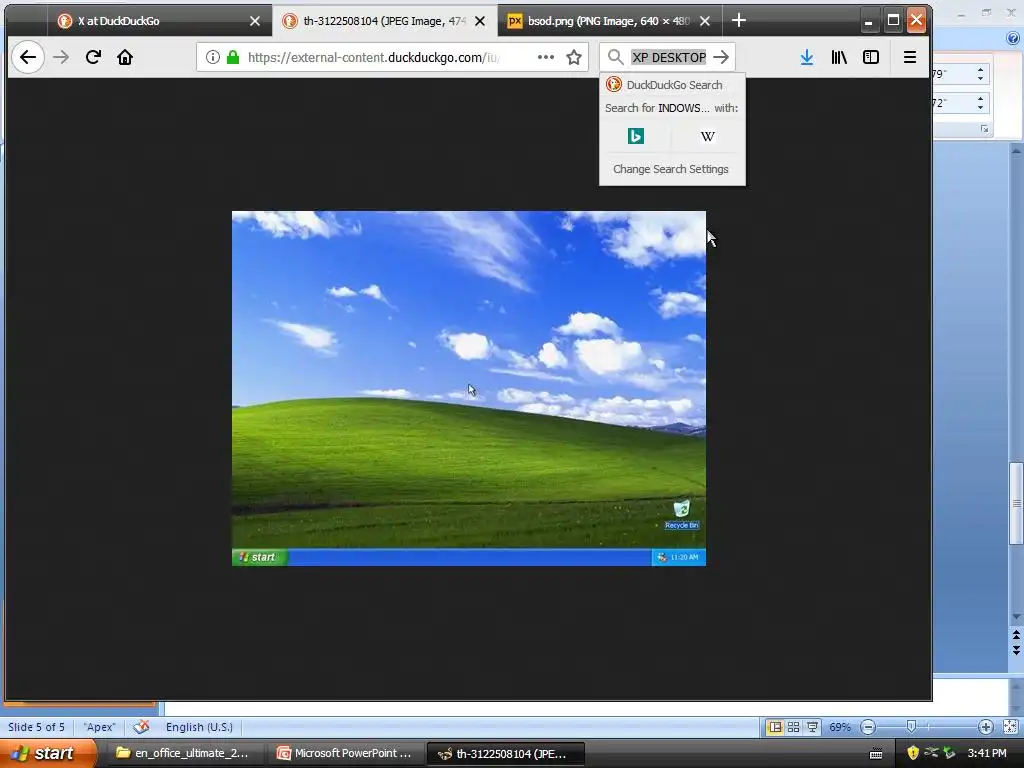The width and height of the screenshot is (1024, 768).
Task: Bookmark this page with the star icon
Action: pos(574,57)
